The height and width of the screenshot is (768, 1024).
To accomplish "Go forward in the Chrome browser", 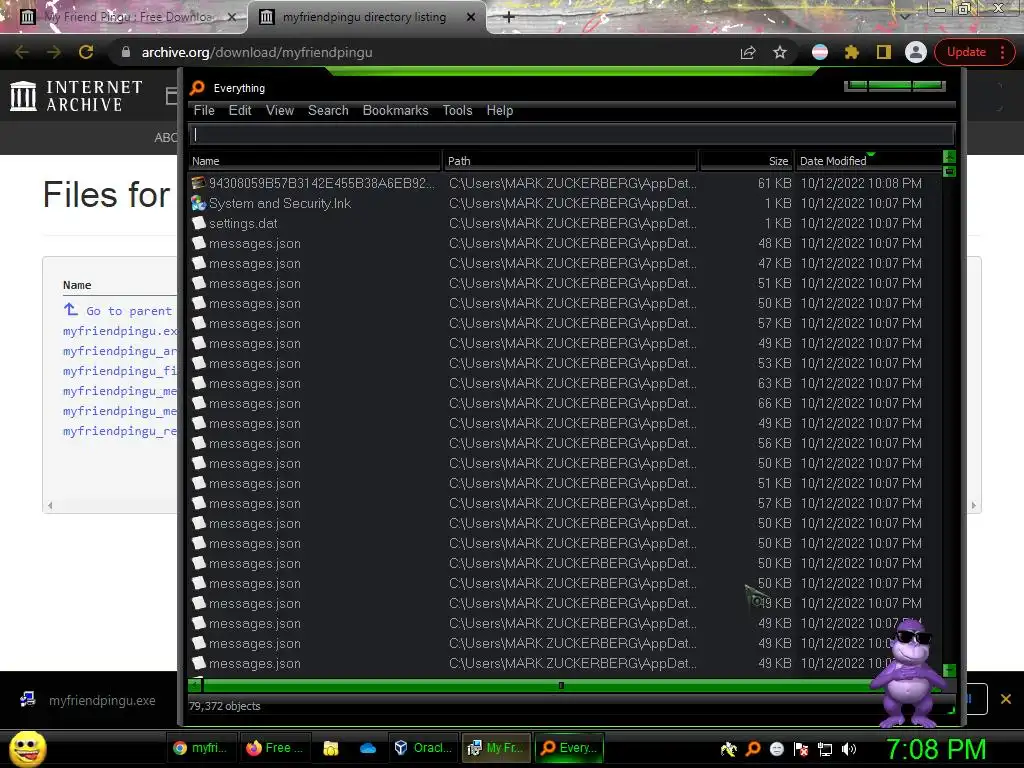I will 54,52.
